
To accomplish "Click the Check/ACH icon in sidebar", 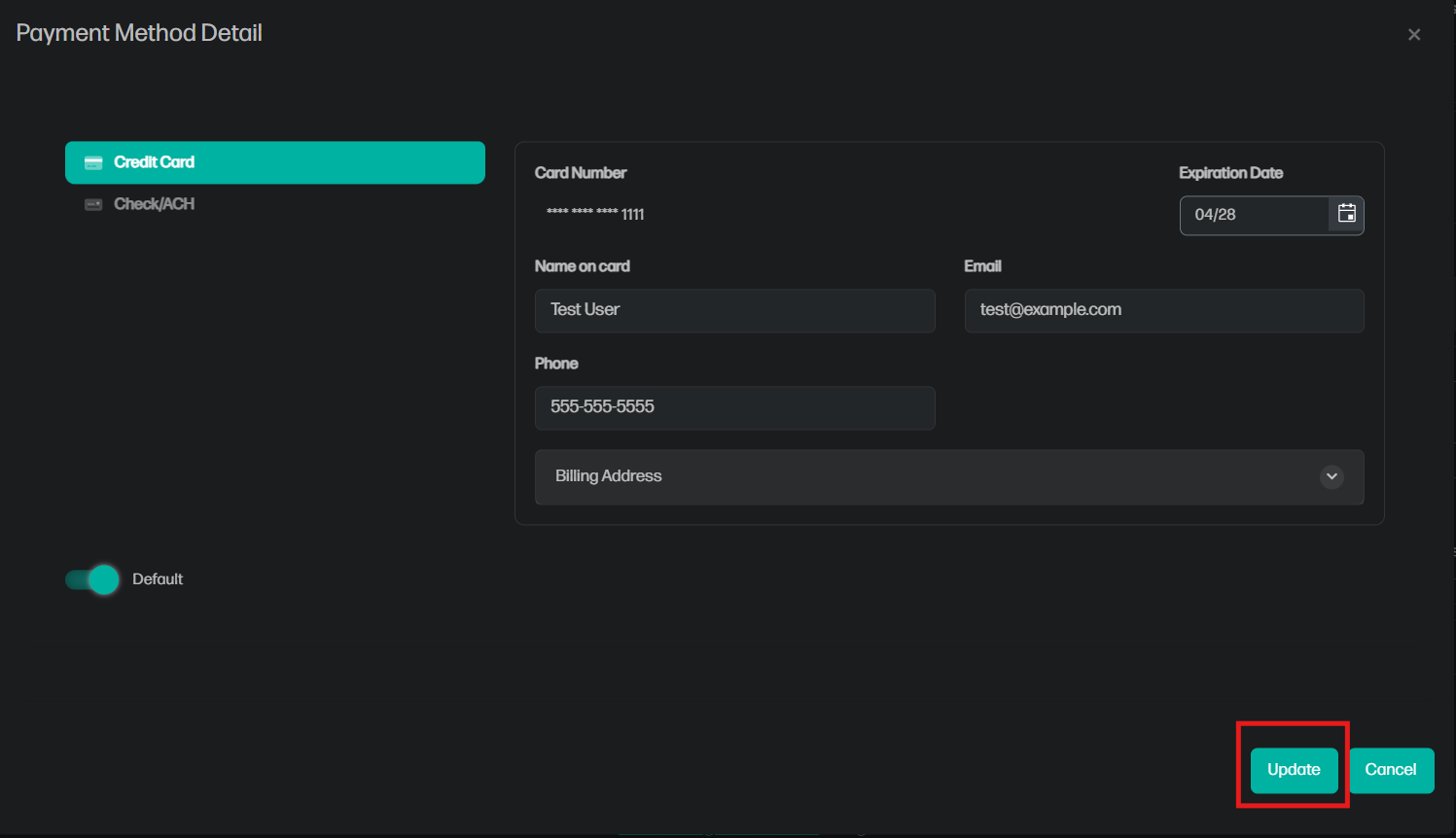I will pyautogui.click(x=93, y=204).
